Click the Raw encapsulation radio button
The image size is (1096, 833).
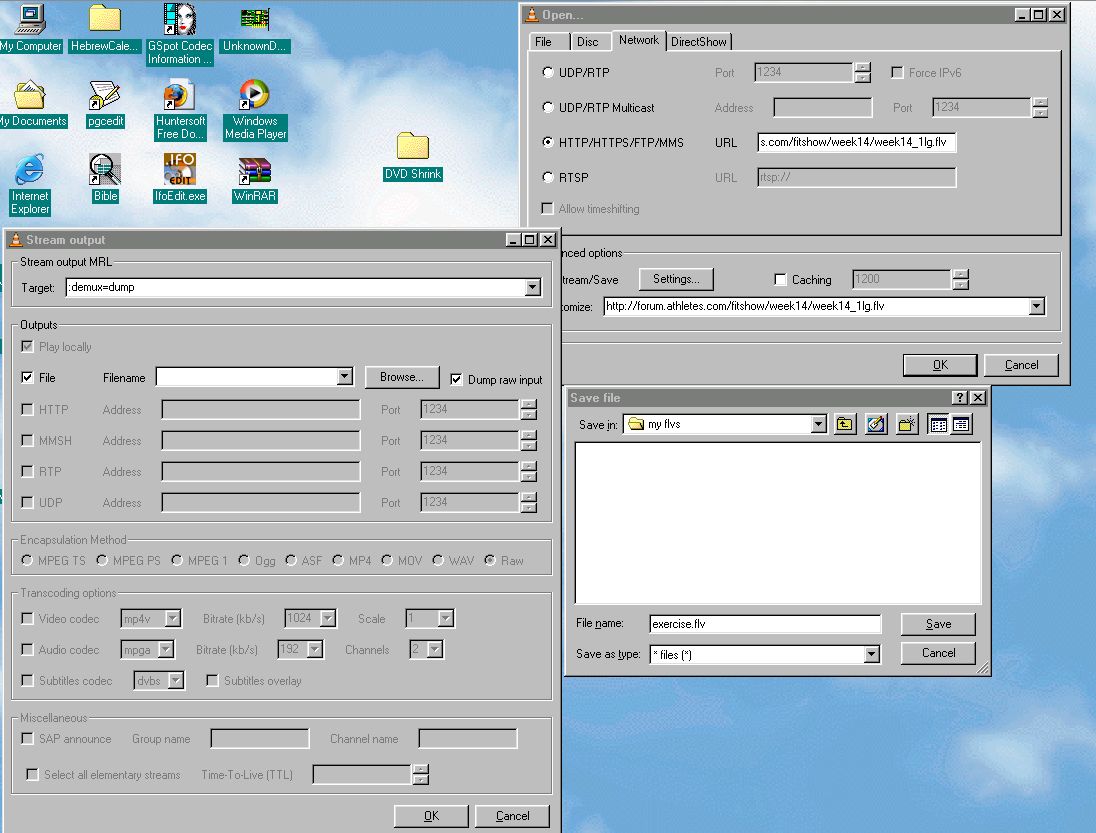(491, 560)
